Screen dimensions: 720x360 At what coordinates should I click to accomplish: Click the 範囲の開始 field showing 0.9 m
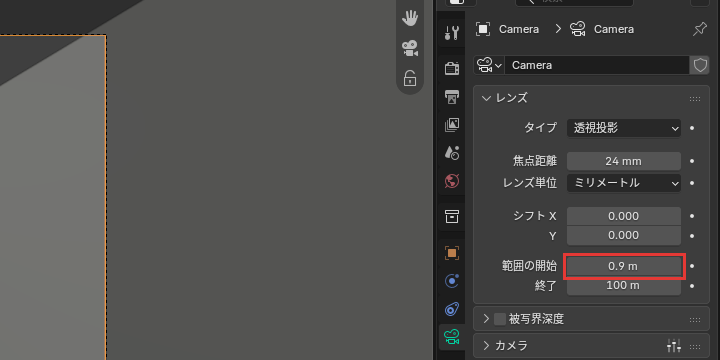(624, 266)
